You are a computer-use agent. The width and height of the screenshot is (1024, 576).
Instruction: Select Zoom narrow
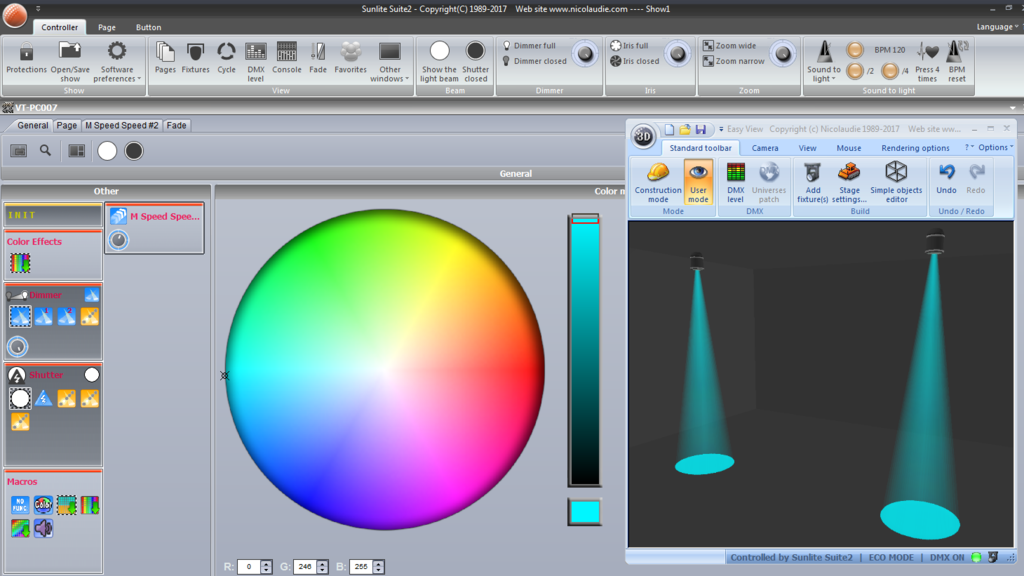coord(733,61)
